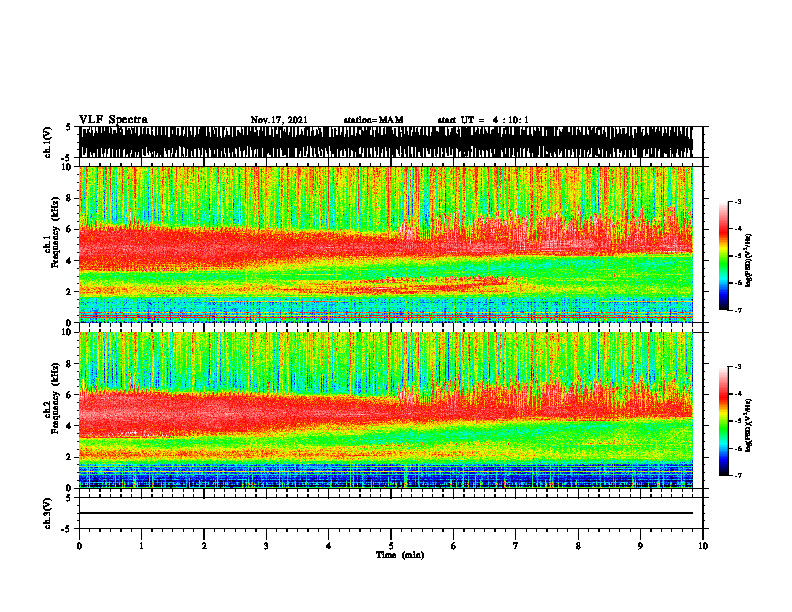Click the ch.1 color bar log(PSD) label
Viewport: 792px width, 612px height.
tap(749, 260)
